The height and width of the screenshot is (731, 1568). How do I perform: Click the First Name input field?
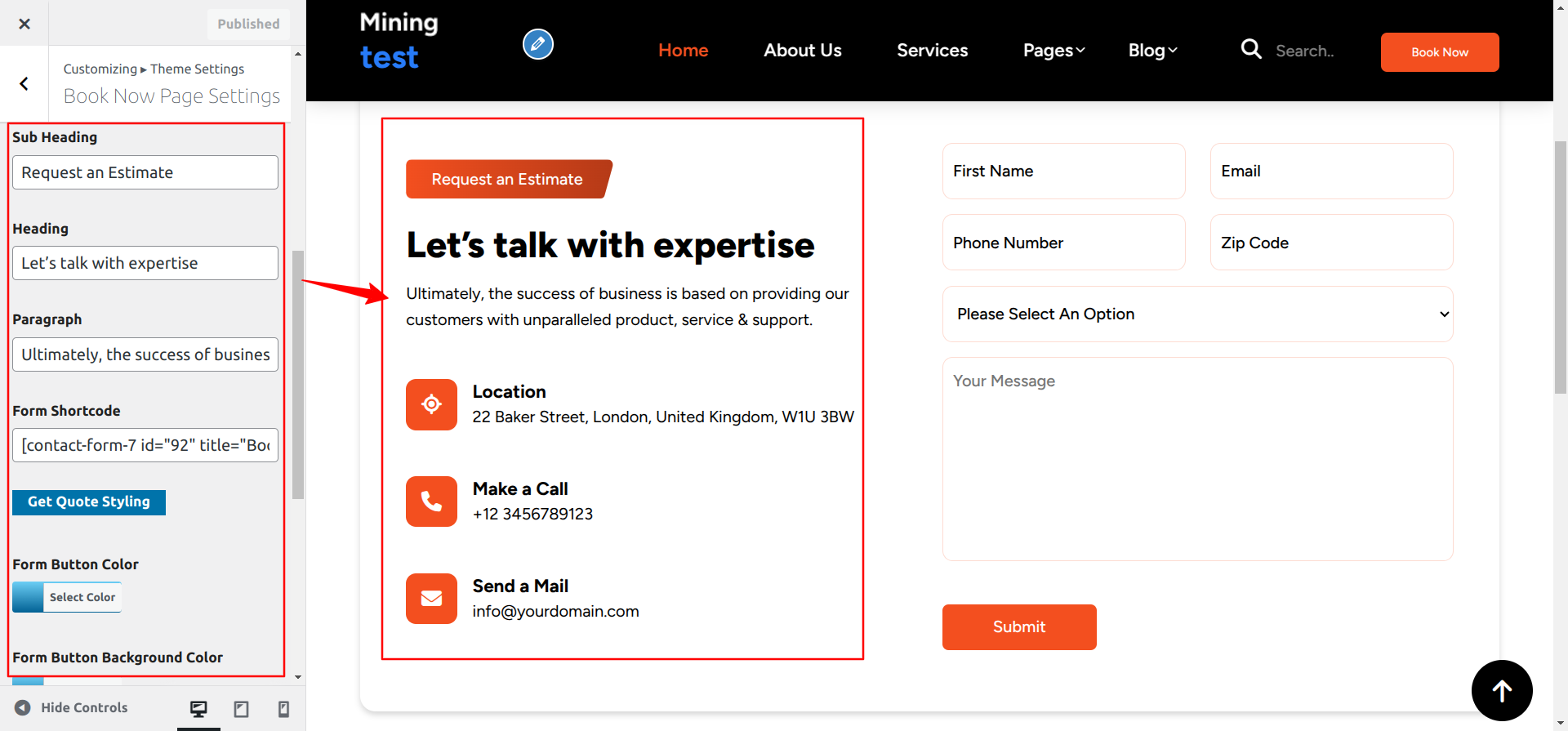click(1063, 172)
